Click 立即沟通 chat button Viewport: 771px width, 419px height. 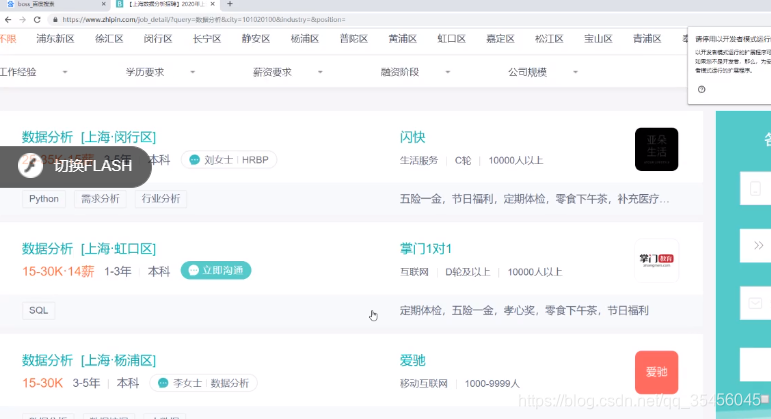pos(216,270)
